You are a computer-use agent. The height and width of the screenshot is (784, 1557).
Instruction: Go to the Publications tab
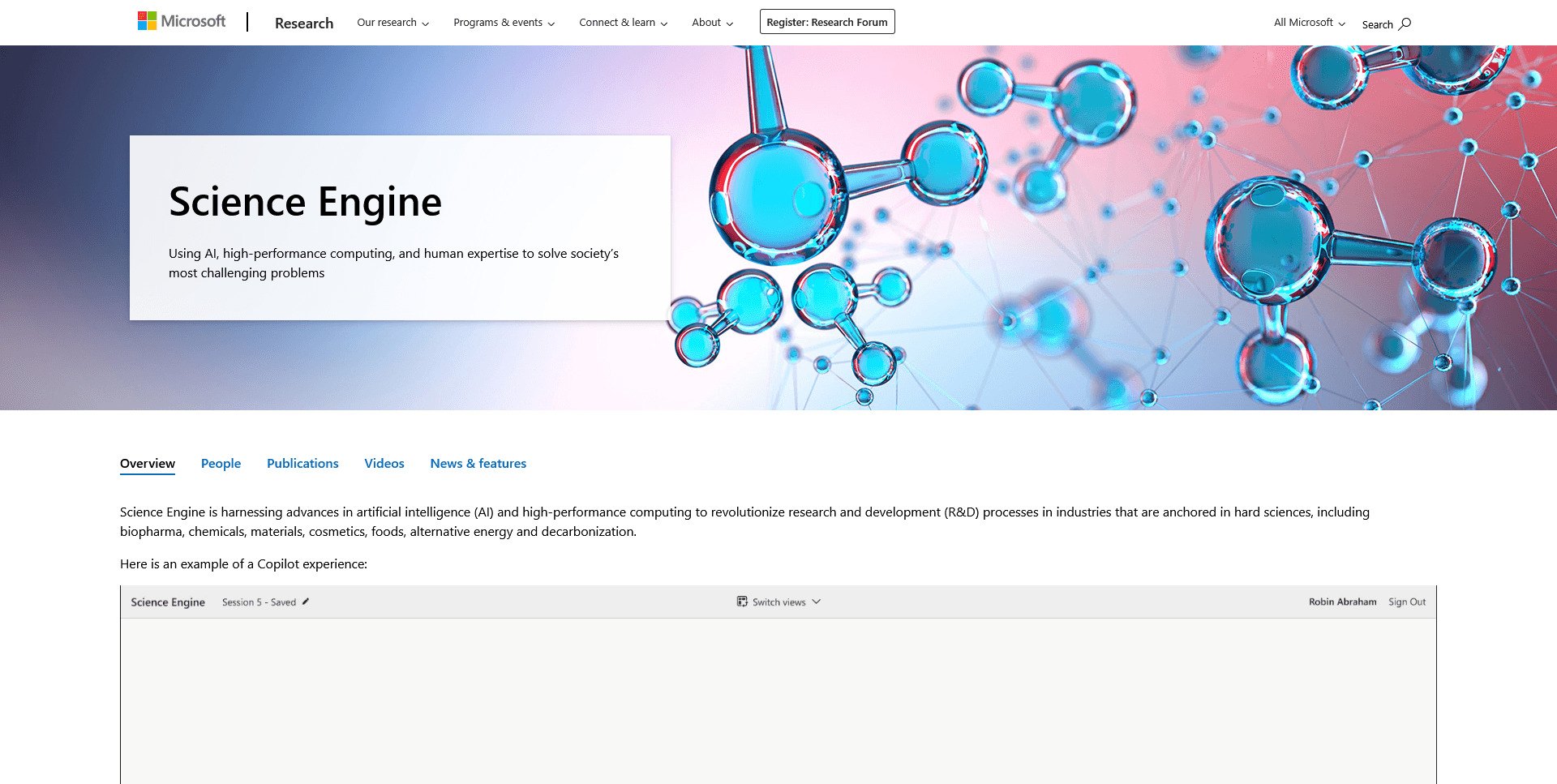tap(302, 464)
